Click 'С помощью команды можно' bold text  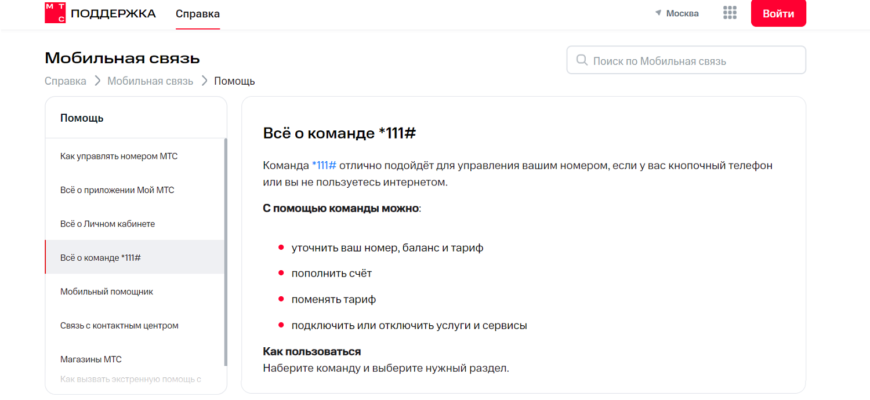(341, 210)
